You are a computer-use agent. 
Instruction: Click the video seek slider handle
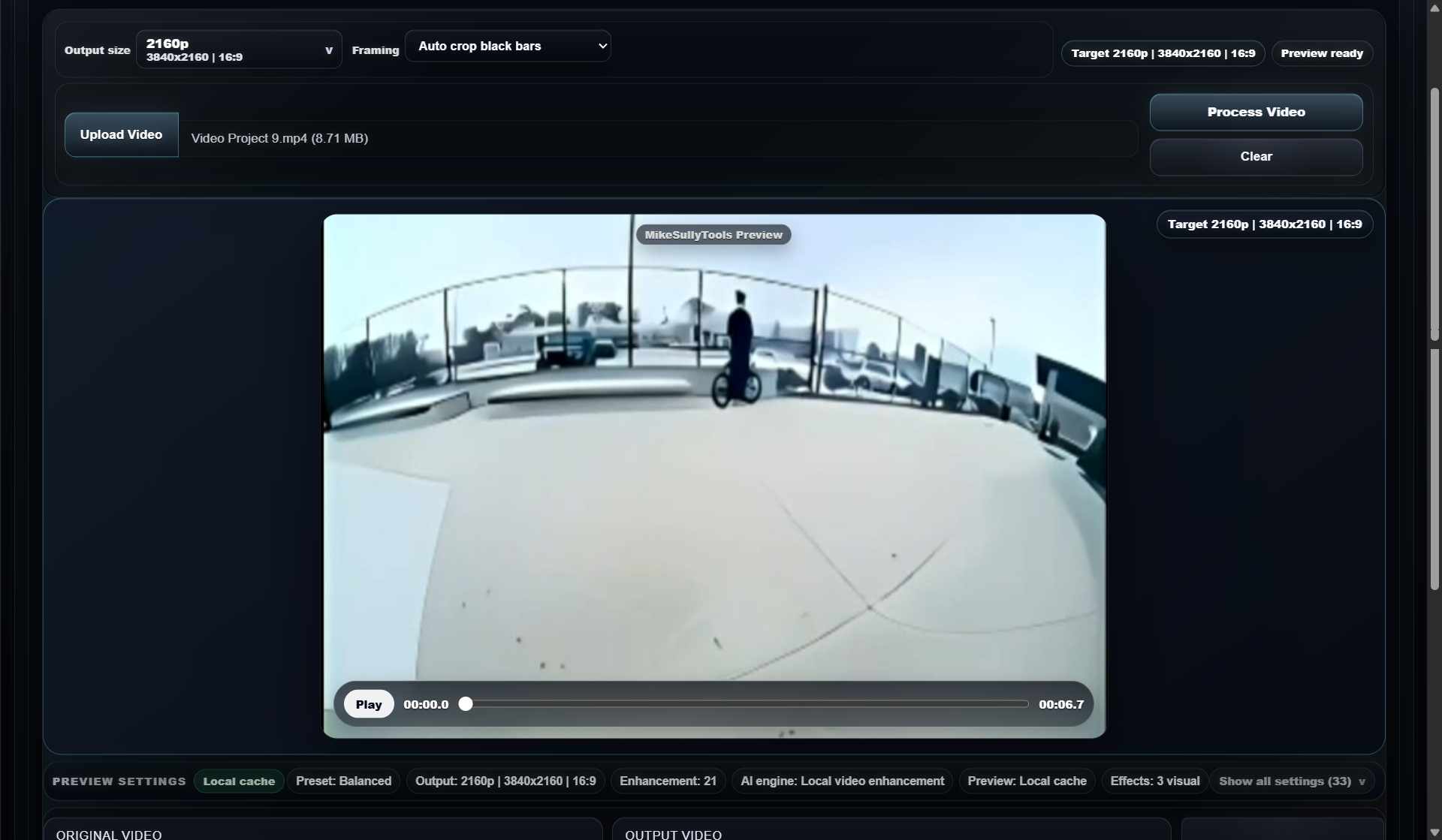click(x=466, y=703)
